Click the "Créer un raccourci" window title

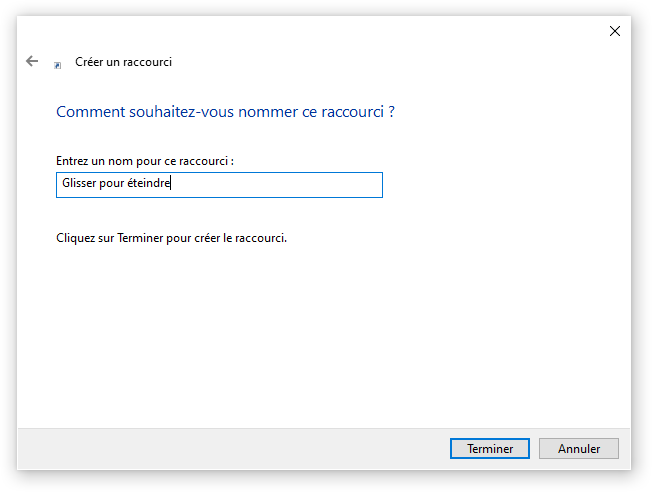click(x=123, y=62)
